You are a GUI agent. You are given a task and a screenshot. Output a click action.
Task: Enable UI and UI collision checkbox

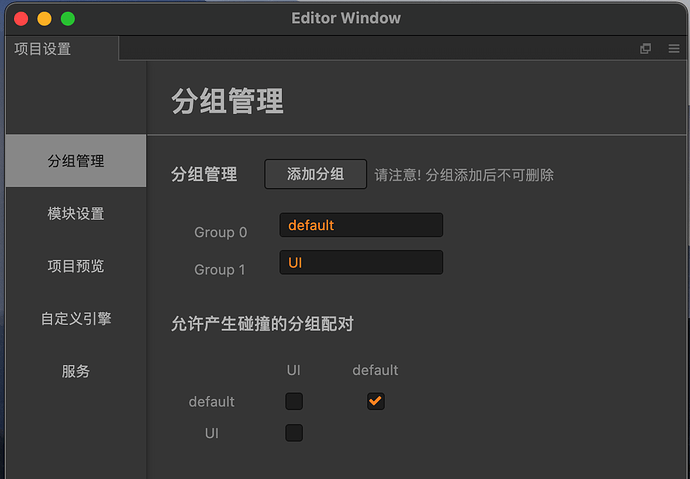click(294, 433)
